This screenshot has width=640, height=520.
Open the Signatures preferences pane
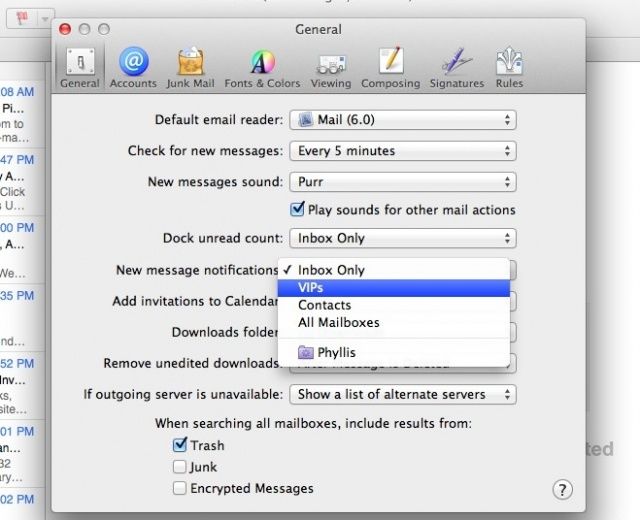457,68
